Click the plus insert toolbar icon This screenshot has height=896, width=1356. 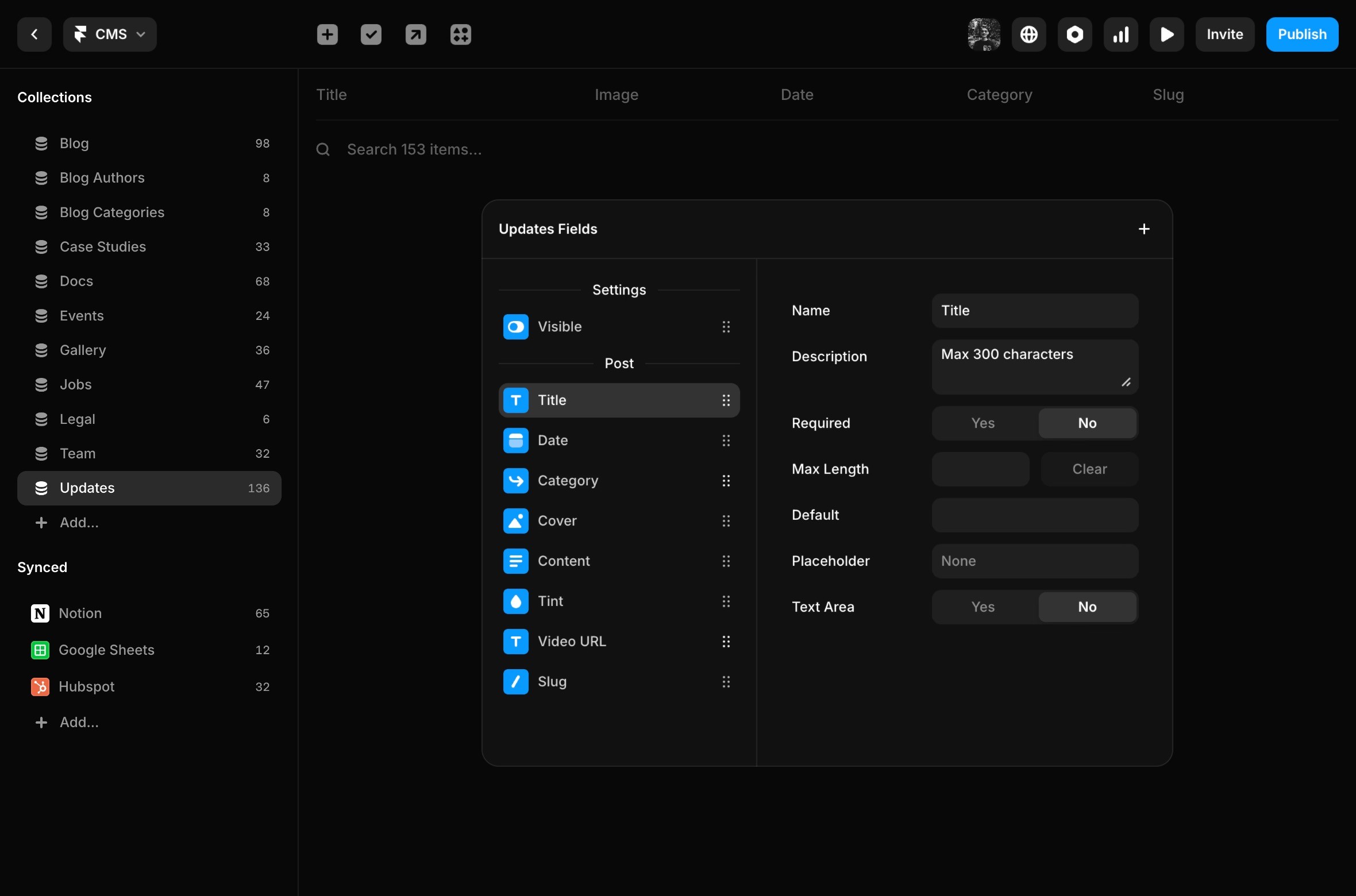328,34
